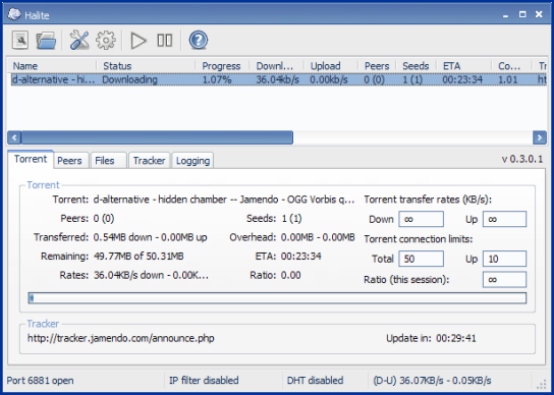The height and width of the screenshot is (395, 554).
Task: Open the help question mark icon
Action: pyautogui.click(x=198, y=40)
